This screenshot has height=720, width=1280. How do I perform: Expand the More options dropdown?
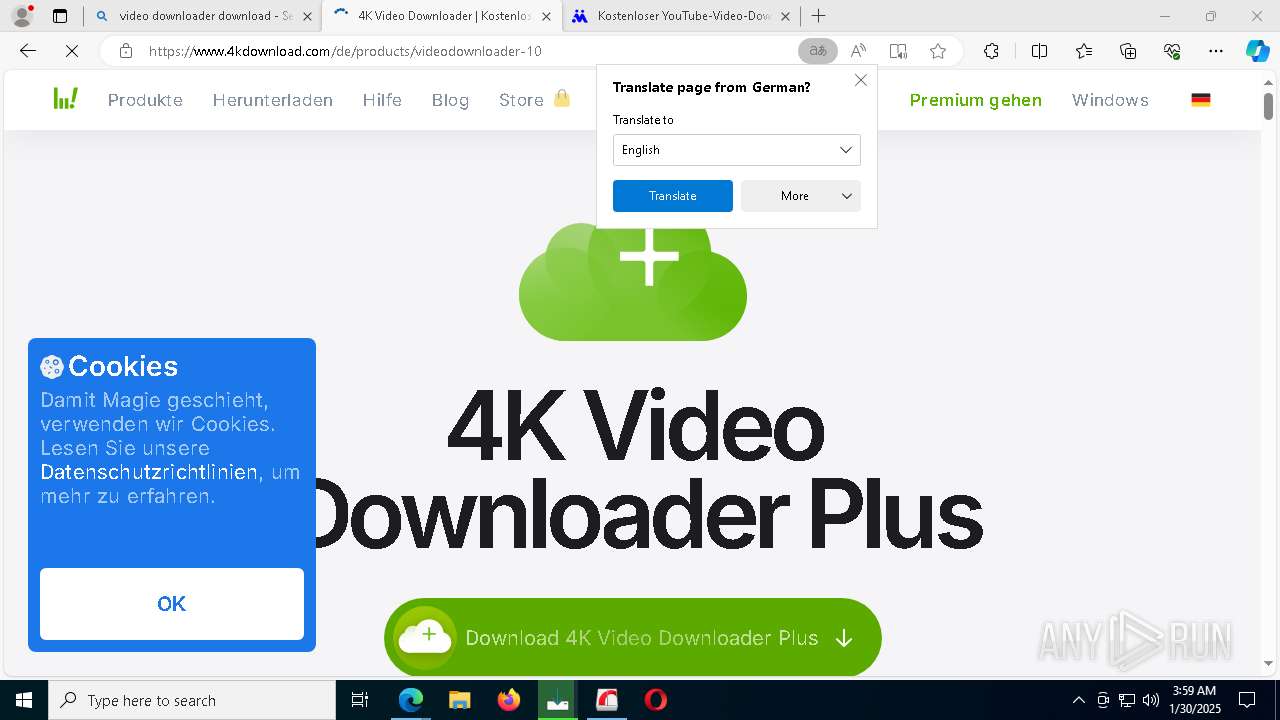pyautogui.click(x=800, y=196)
